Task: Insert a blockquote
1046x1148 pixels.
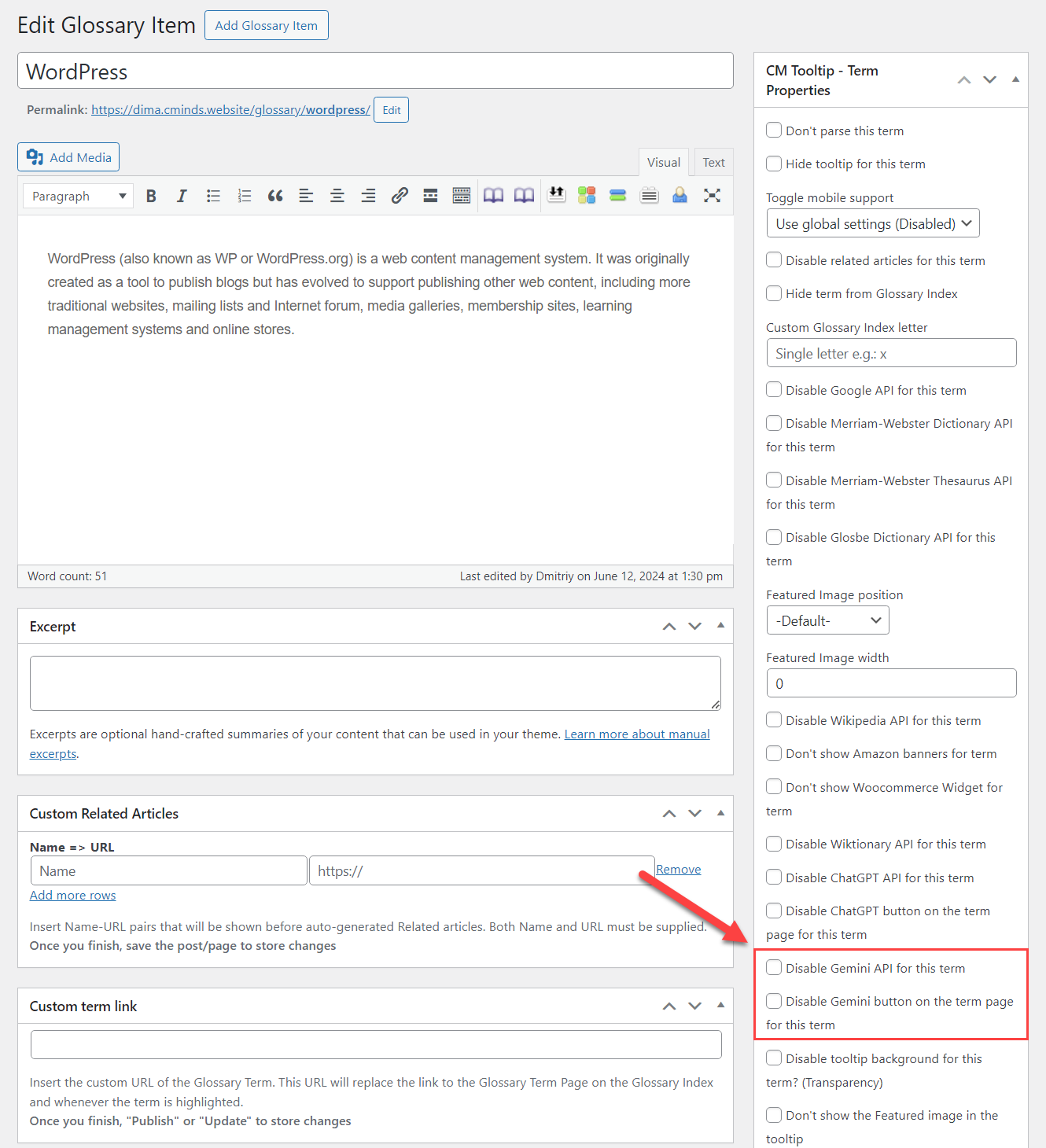Action: click(x=275, y=196)
